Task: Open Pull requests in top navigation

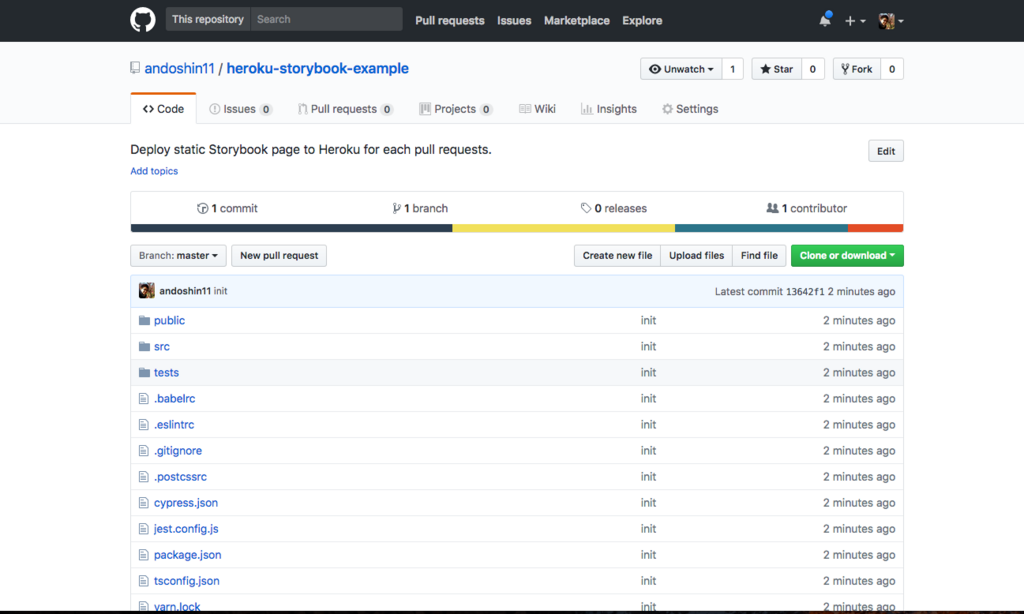Action: [450, 21]
